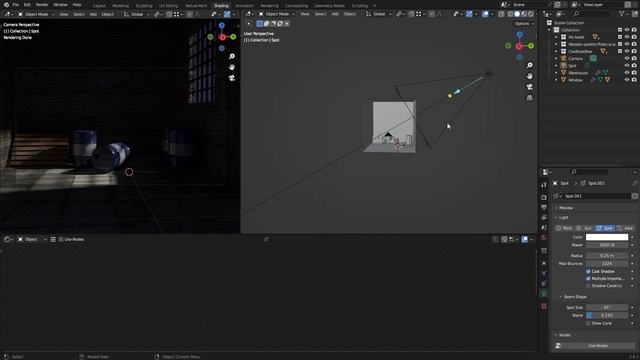Click pan hand icon in User Perspective viewport
640x360 pixels.
point(529,76)
